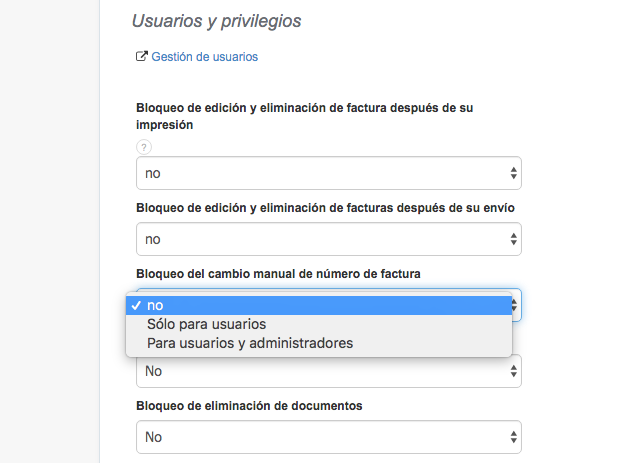The image size is (637, 463).
Task: Open the partially hidden "No" dropdown below the list
Action: coord(320,372)
